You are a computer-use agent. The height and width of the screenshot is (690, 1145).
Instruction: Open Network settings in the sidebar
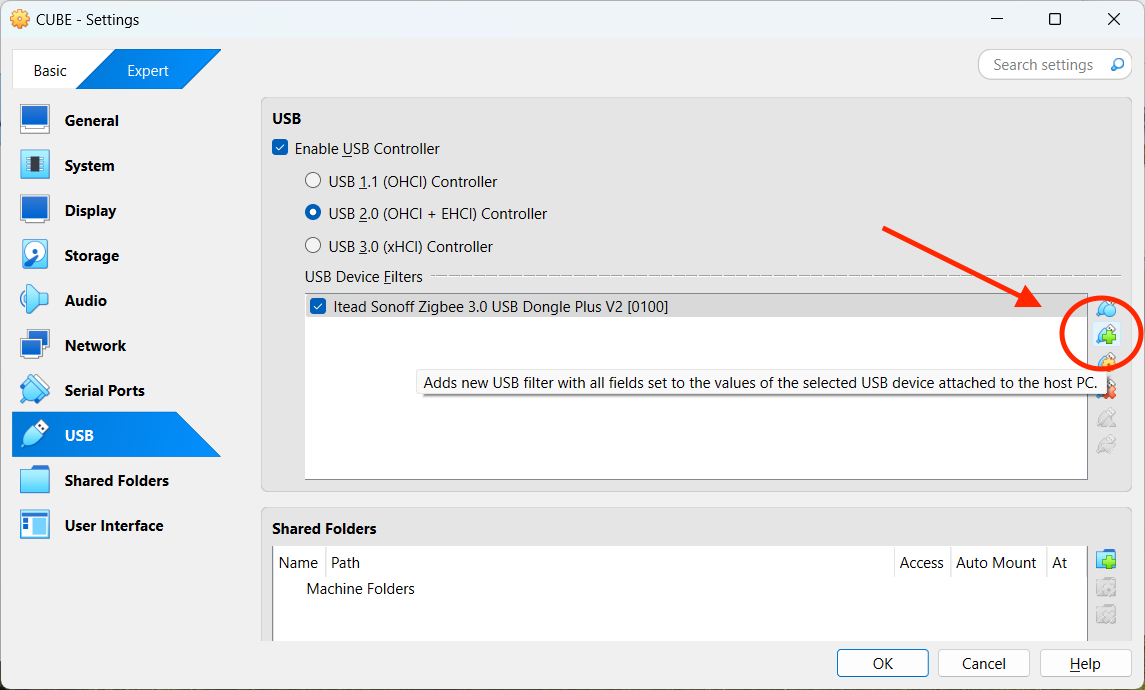tap(95, 346)
